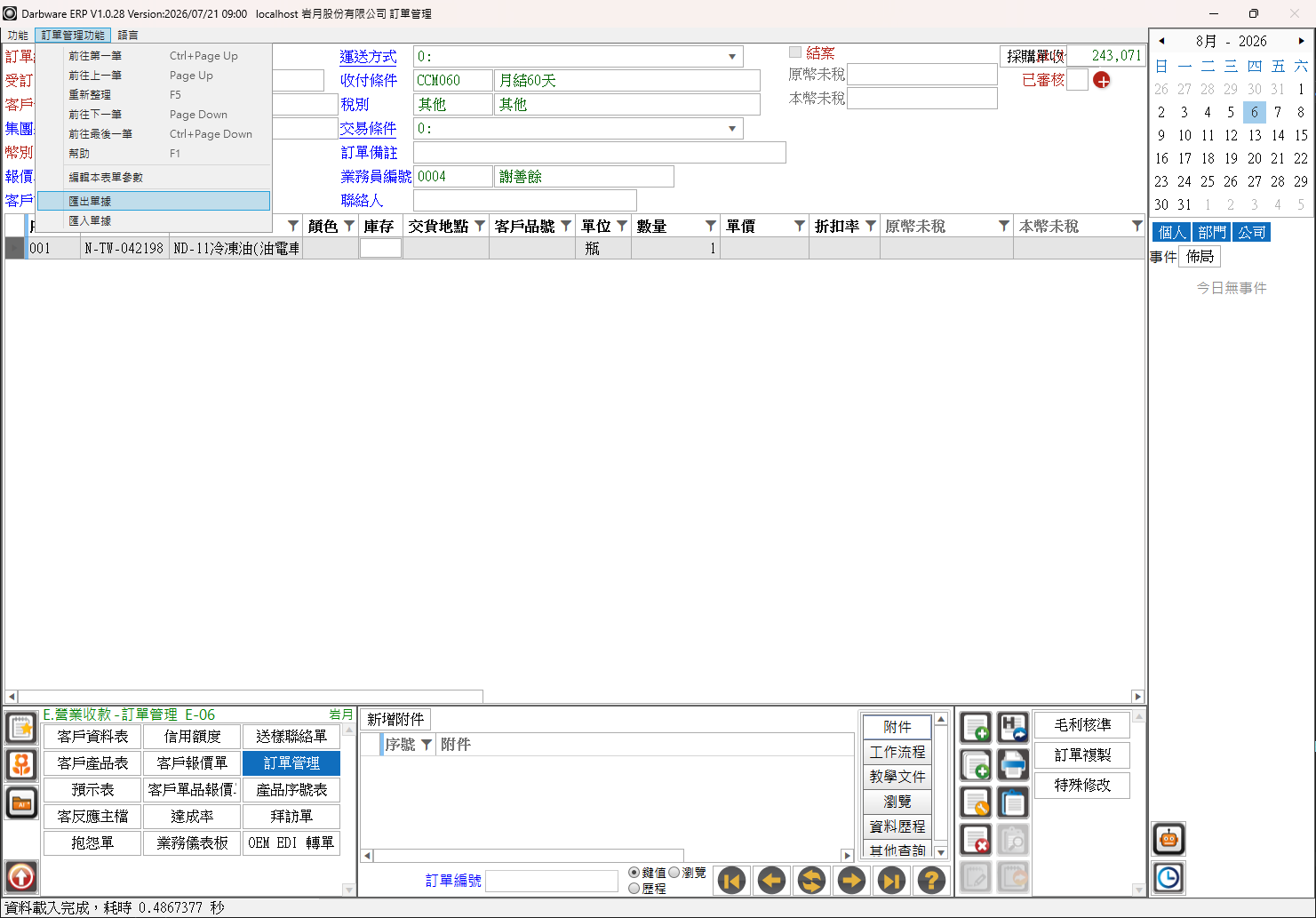Click the 訂單備註 input field
Screen dimensions: 1316x918
(600, 153)
